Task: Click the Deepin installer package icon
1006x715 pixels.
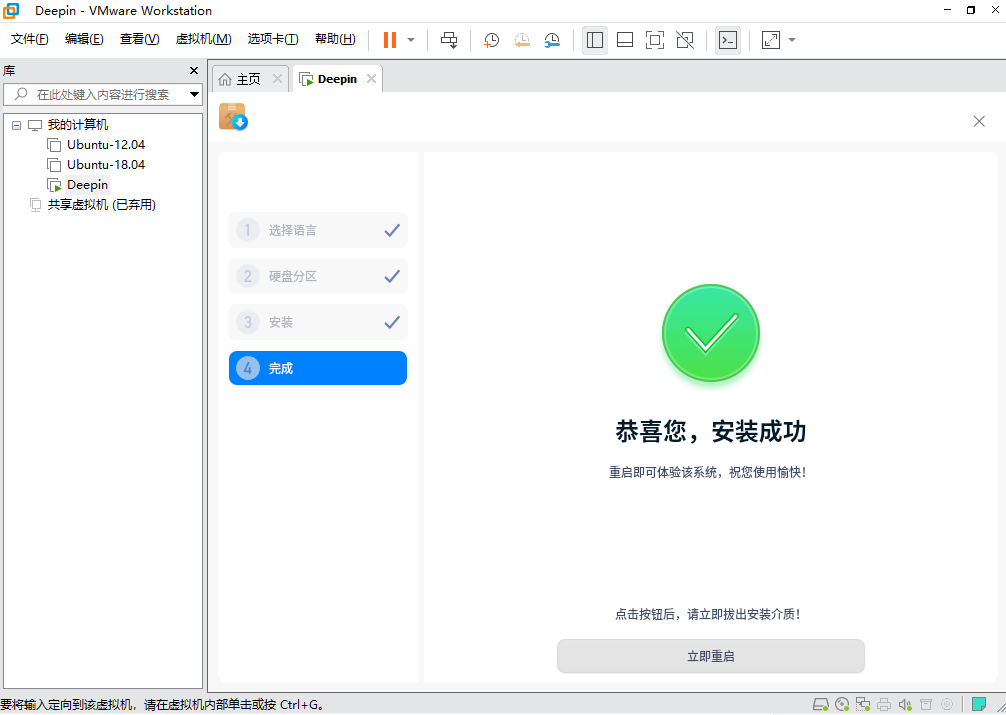Action: pyautogui.click(x=233, y=117)
